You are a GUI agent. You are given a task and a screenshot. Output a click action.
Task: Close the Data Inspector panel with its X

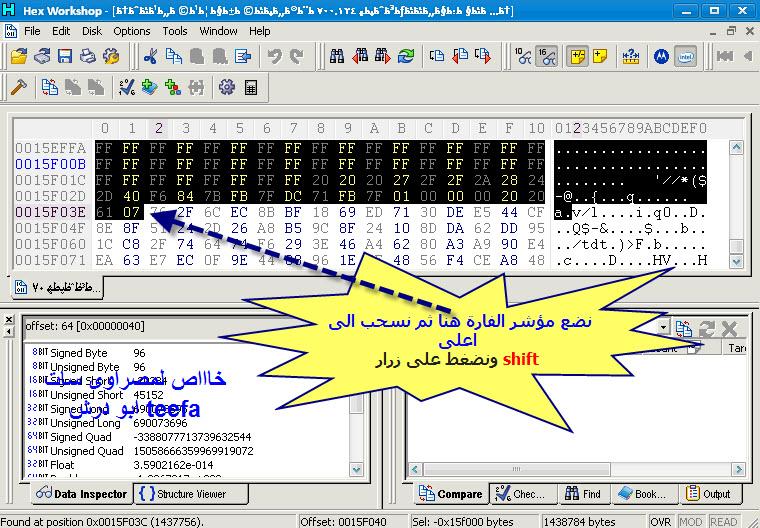(9, 320)
